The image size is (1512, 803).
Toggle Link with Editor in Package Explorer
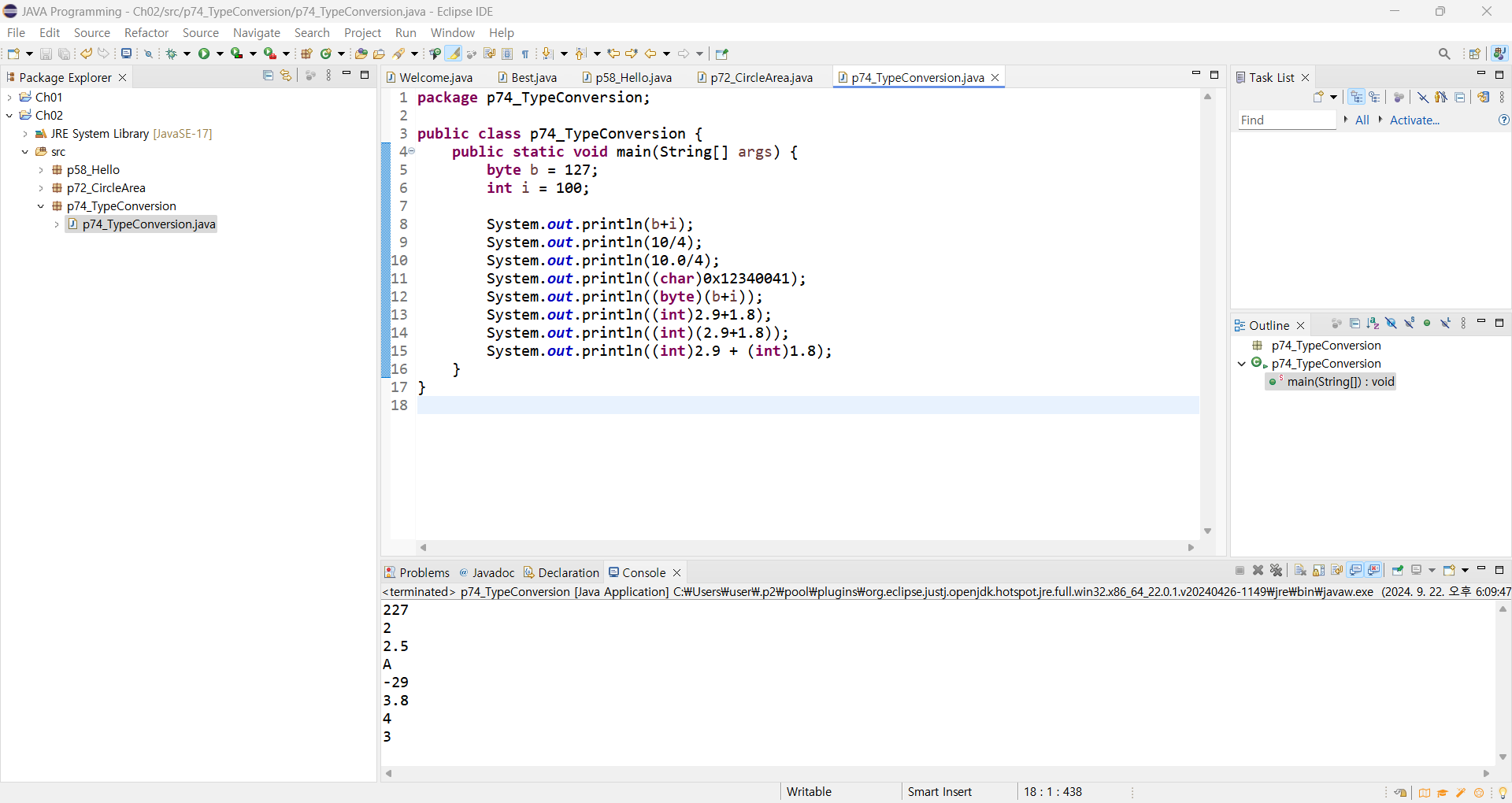(286, 76)
